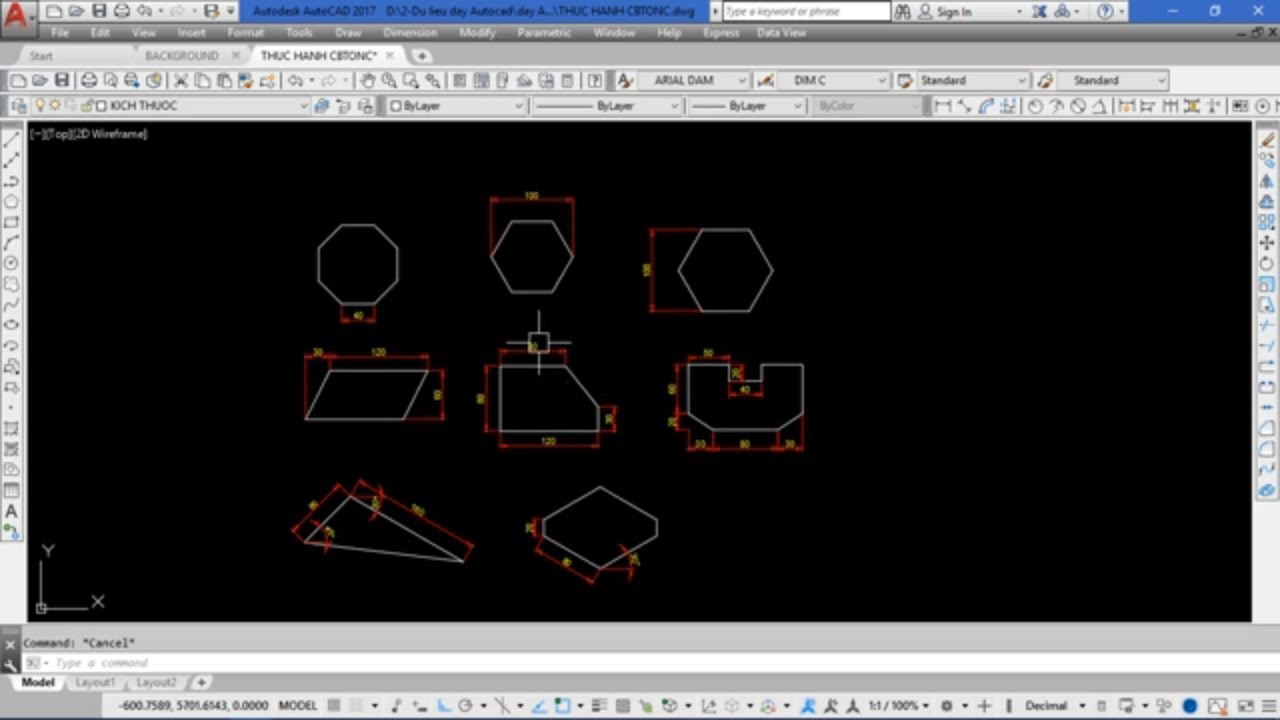This screenshot has width=1280, height=720.
Task: Open the ARIAL DAM text style dropdown
Action: pyautogui.click(x=741, y=80)
